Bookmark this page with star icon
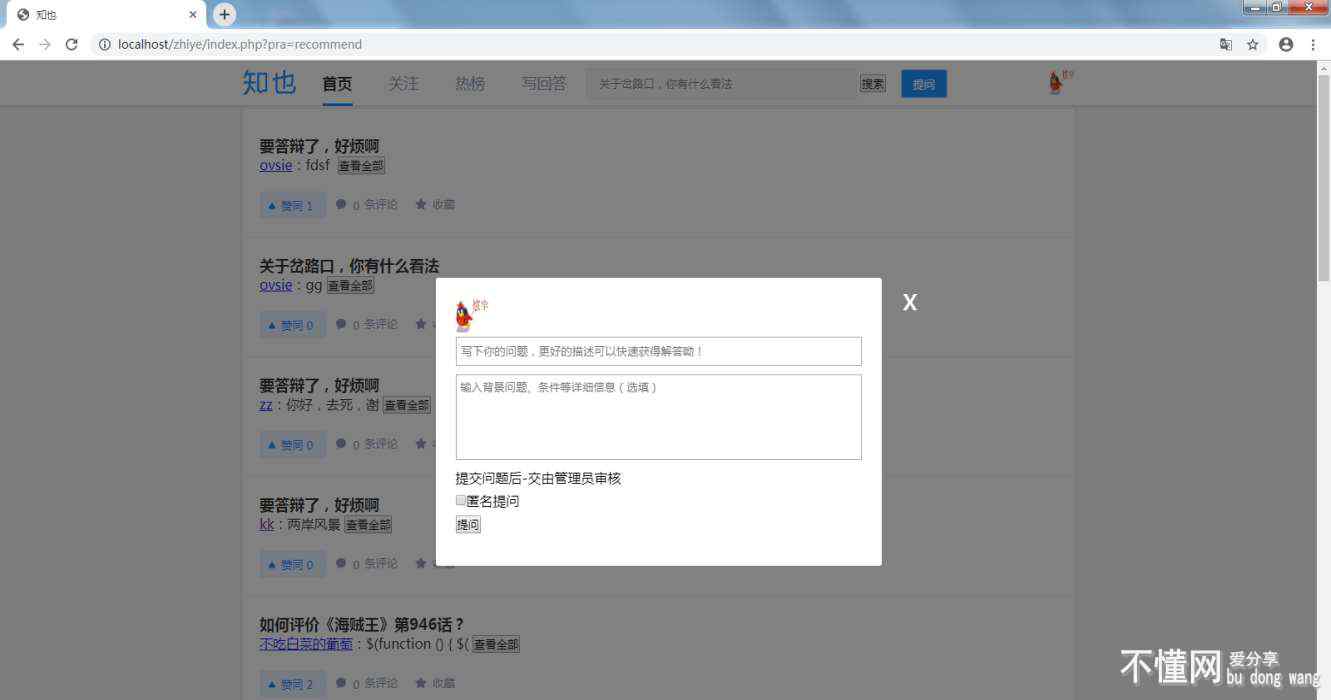 pos(1252,44)
